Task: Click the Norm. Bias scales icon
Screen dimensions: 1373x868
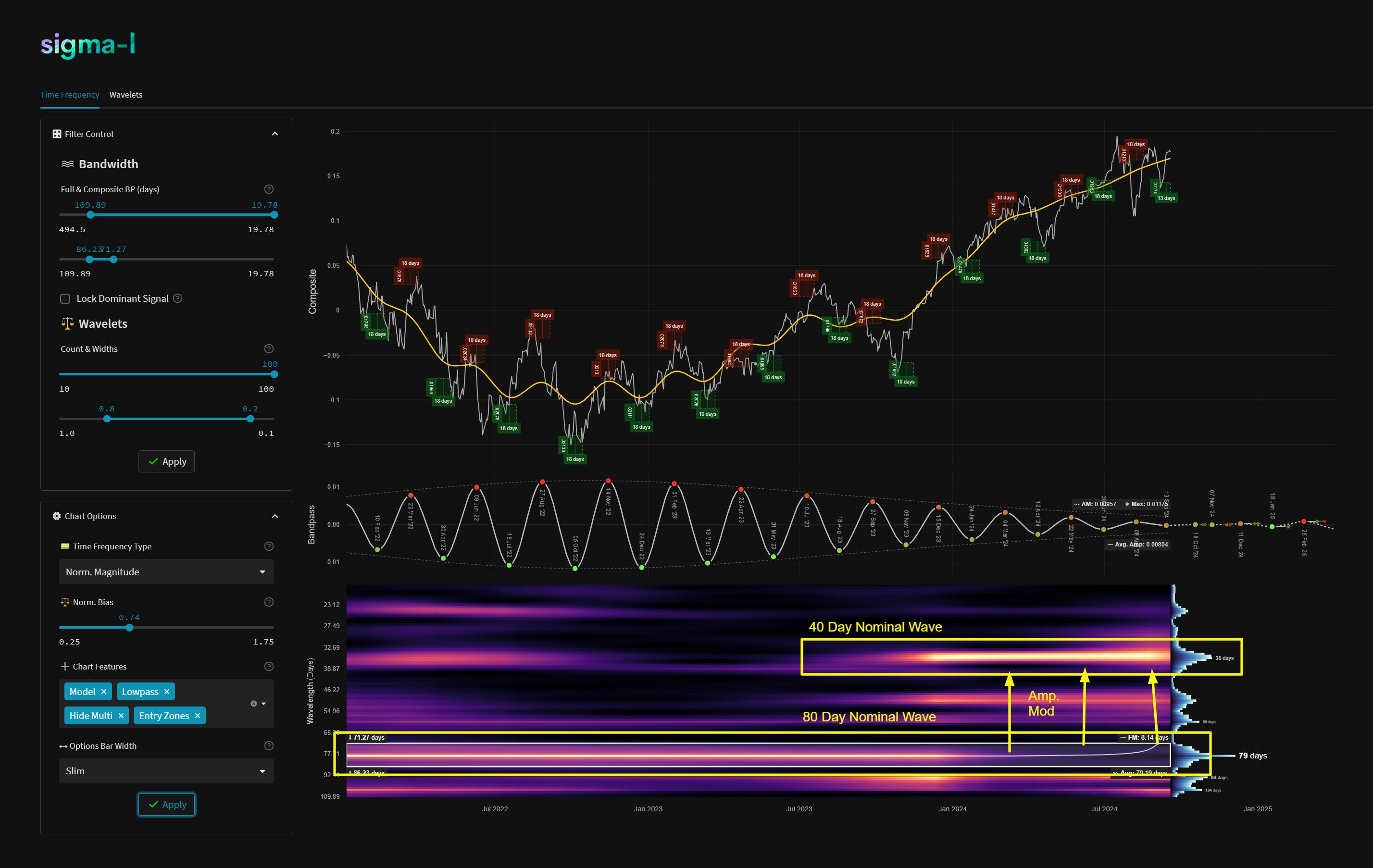Action: point(65,602)
